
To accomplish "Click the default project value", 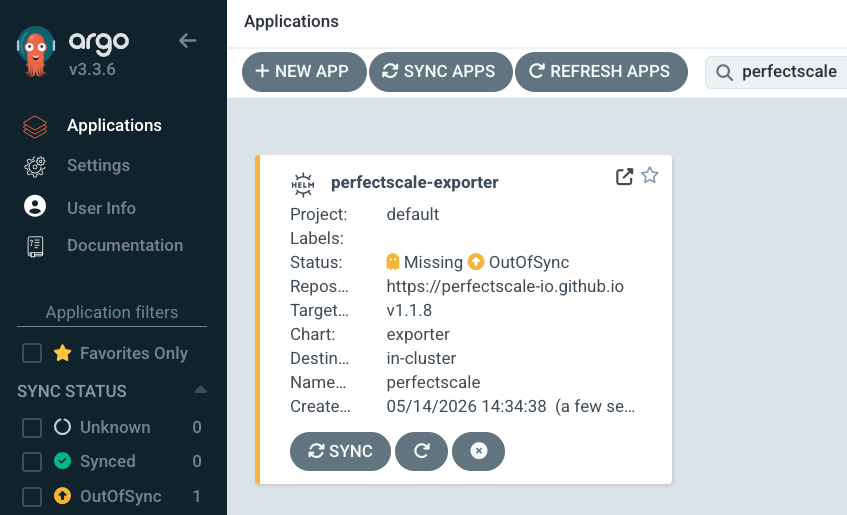I will click(x=412, y=215).
